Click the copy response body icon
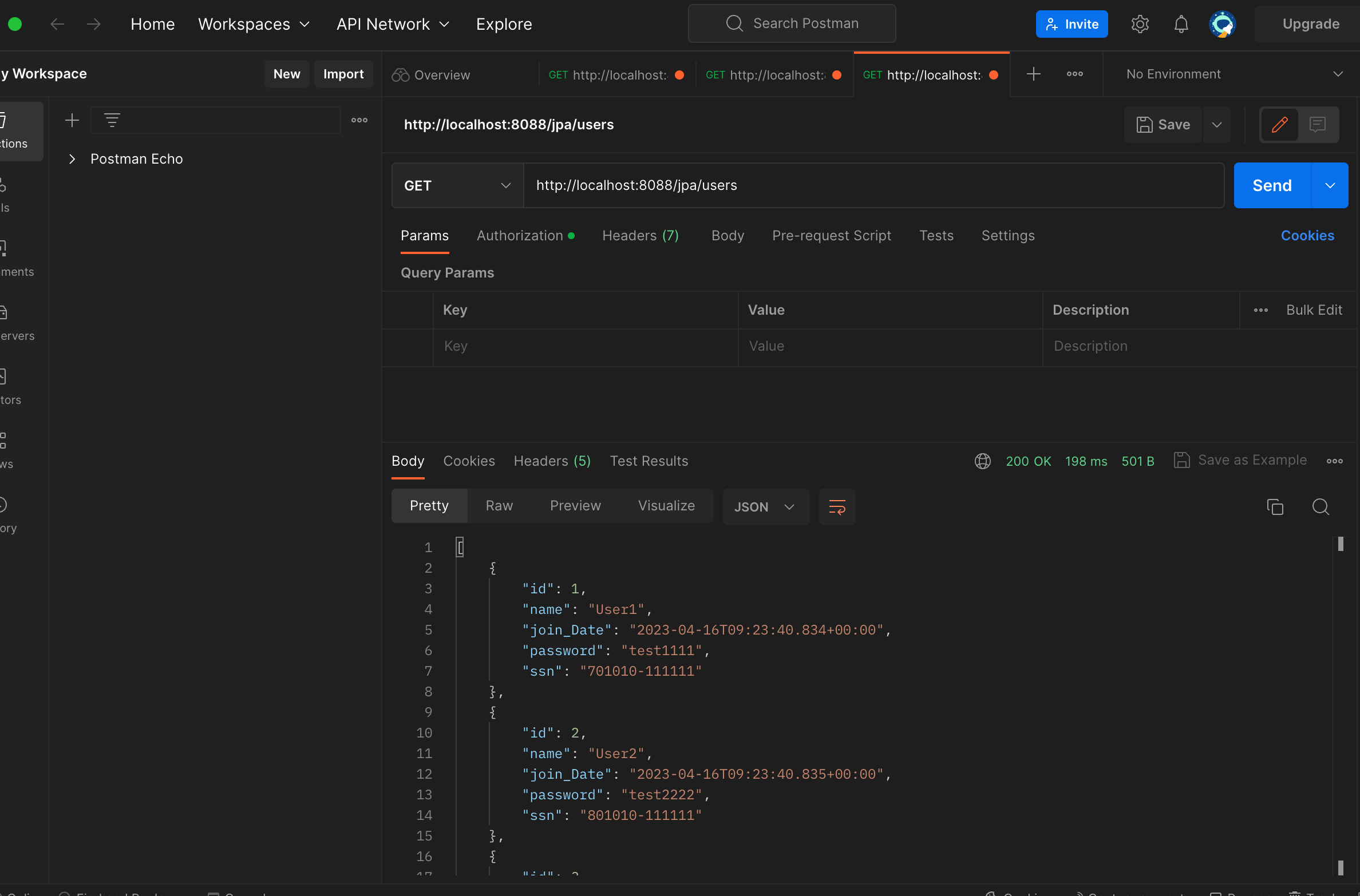 point(1275,506)
